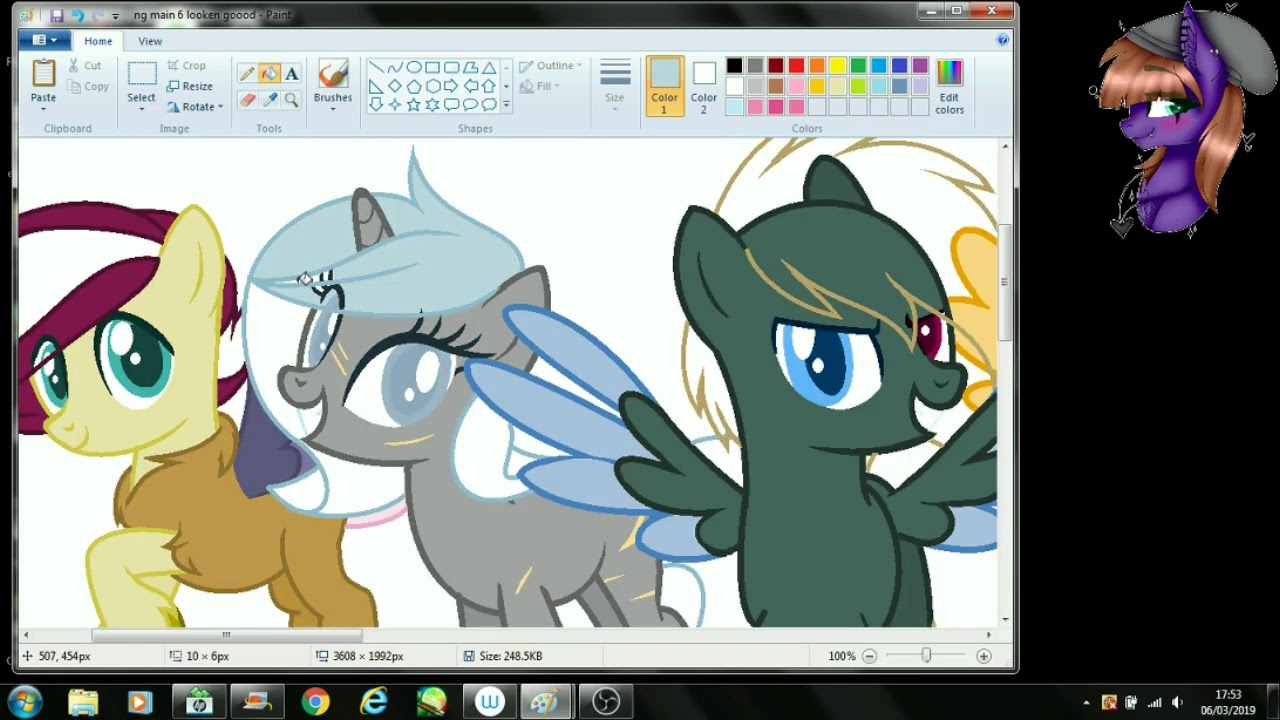This screenshot has width=1280, height=720.
Task: Open Google Chrome from the taskbar
Action: (x=315, y=702)
